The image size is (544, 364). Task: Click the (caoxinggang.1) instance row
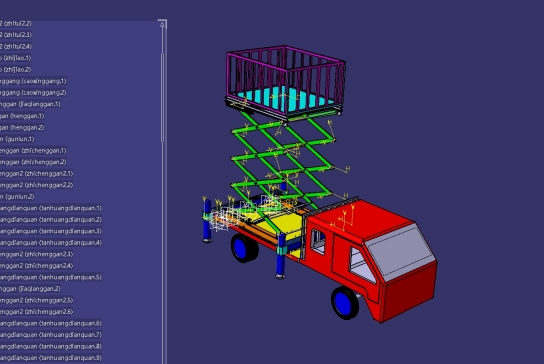tap(33, 81)
